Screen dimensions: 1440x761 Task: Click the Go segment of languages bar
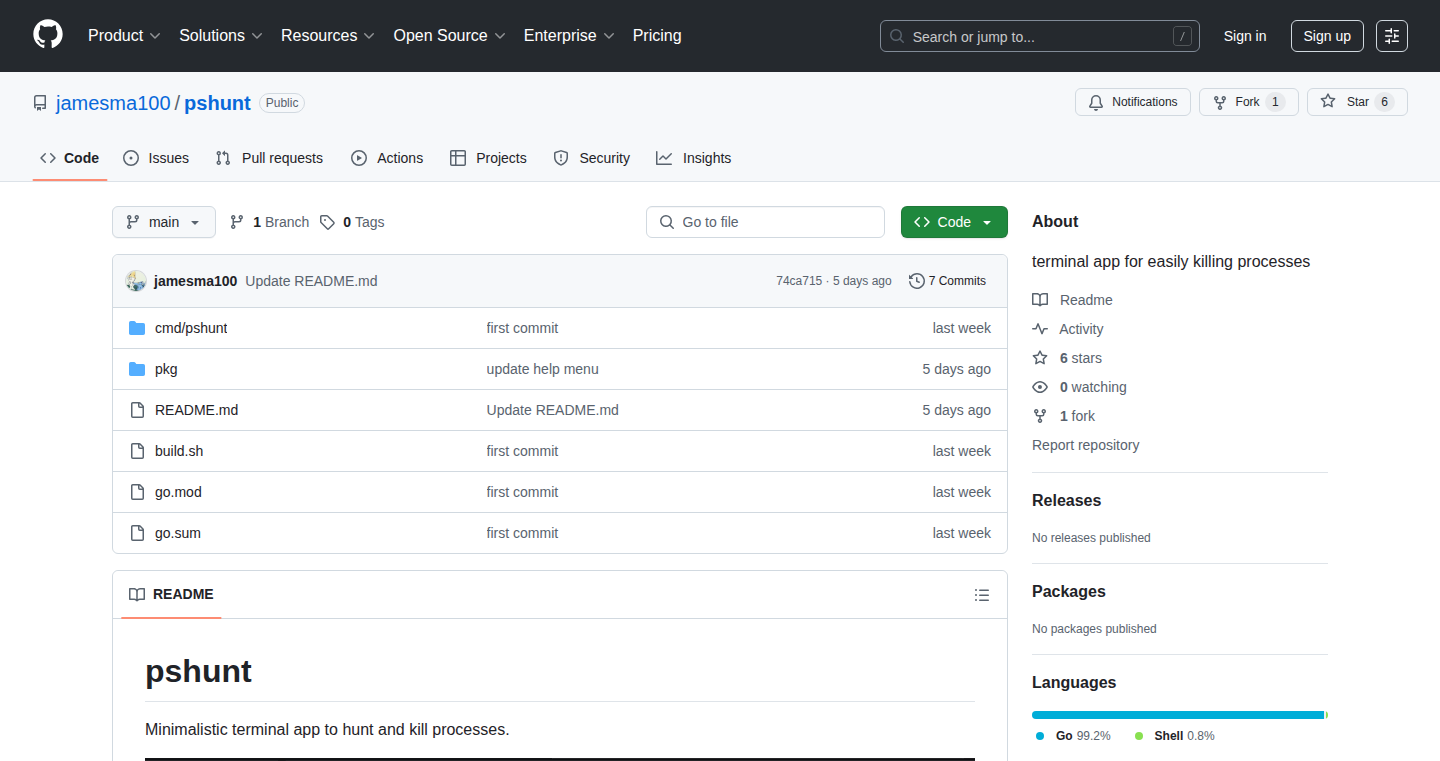(1178, 715)
